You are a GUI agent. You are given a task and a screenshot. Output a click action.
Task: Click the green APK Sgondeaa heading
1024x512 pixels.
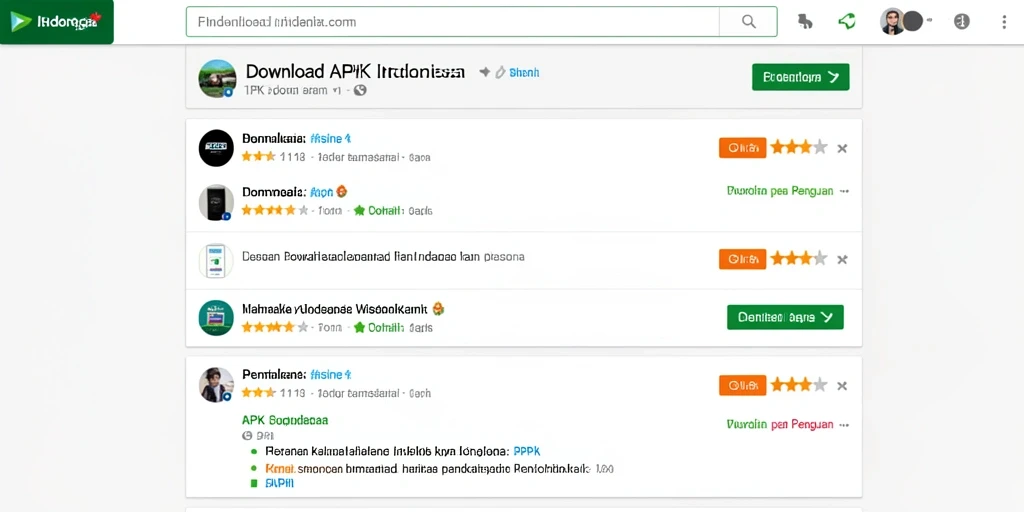coord(285,420)
